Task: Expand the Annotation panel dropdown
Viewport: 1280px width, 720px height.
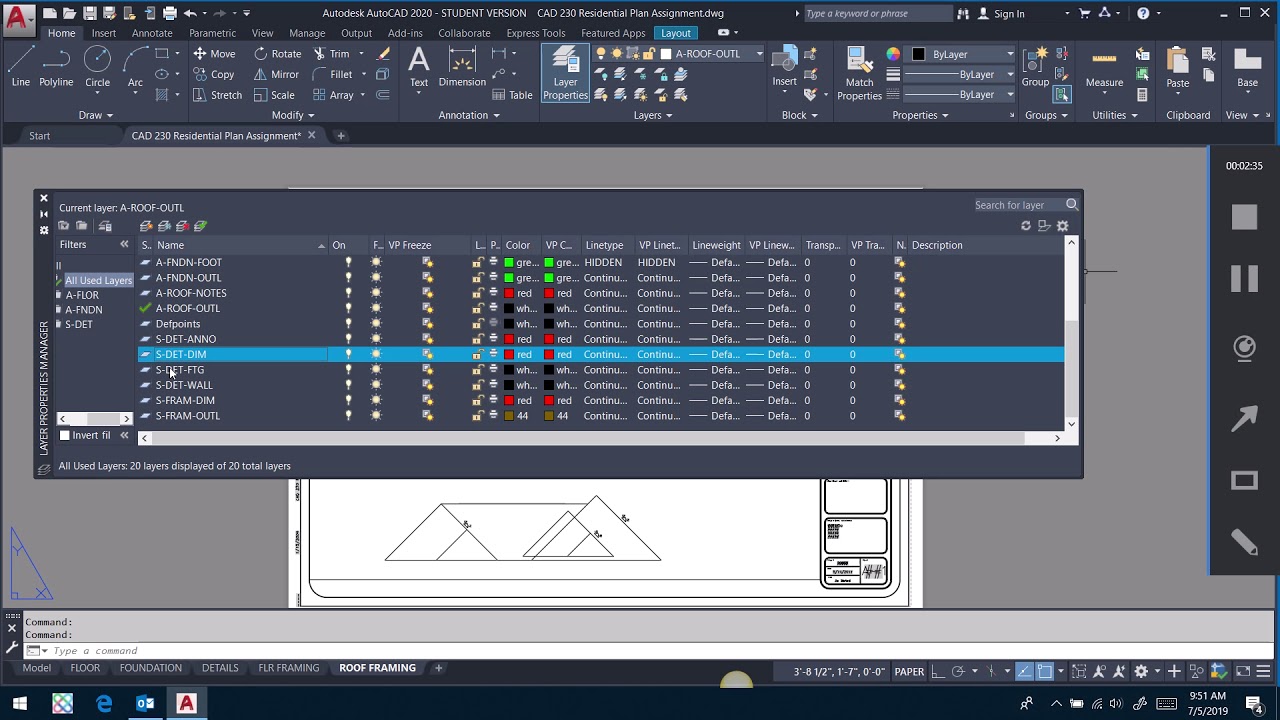Action: point(469,115)
